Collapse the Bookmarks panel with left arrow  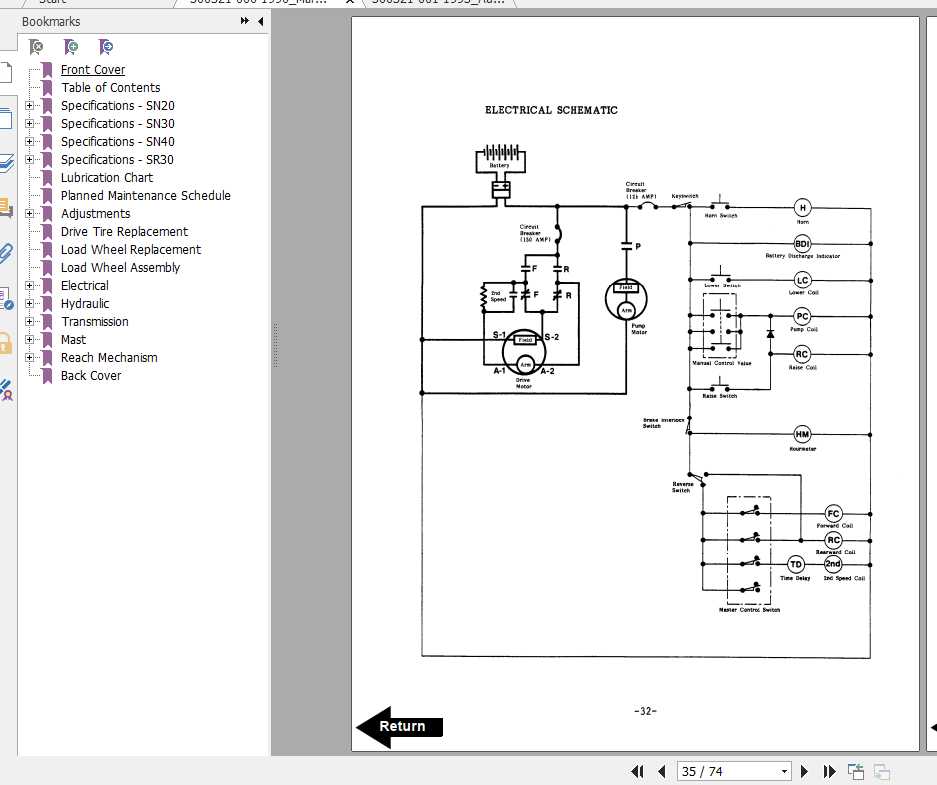[261, 21]
